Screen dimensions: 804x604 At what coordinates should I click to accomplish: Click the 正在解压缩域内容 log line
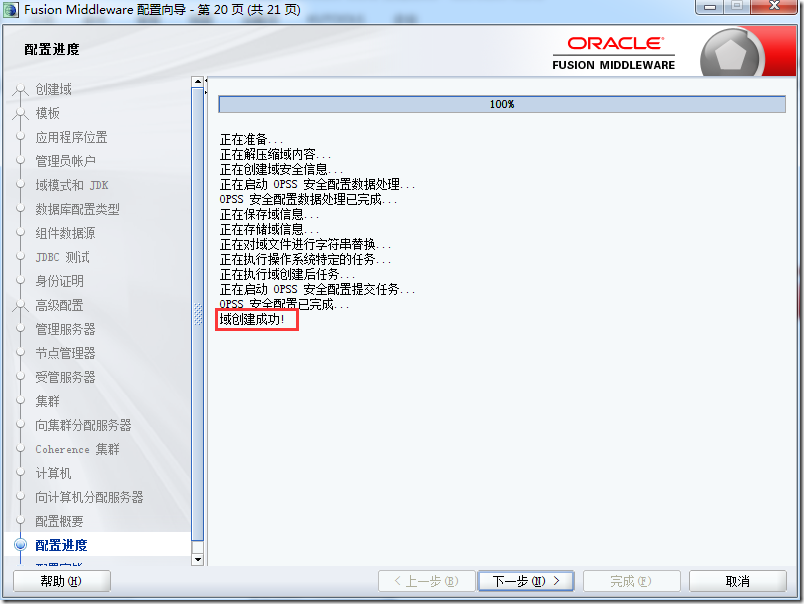pos(275,154)
